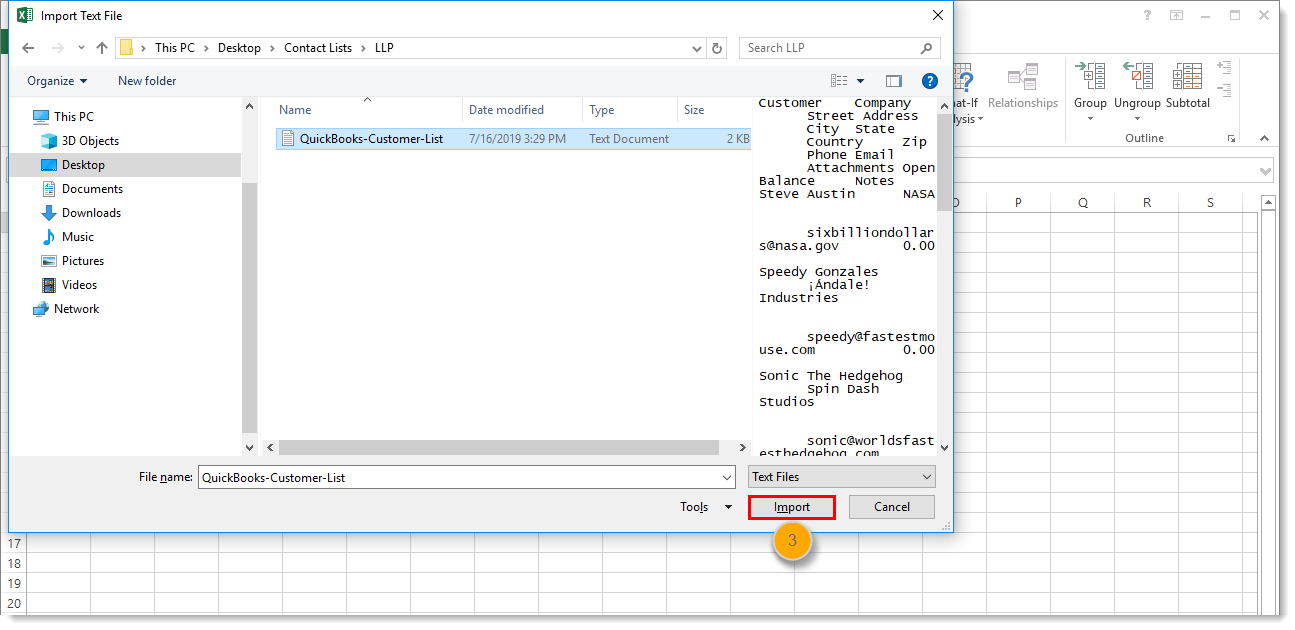Click Excel Show Detail icon
The height and width of the screenshot is (630, 1295).
pos(1224,67)
